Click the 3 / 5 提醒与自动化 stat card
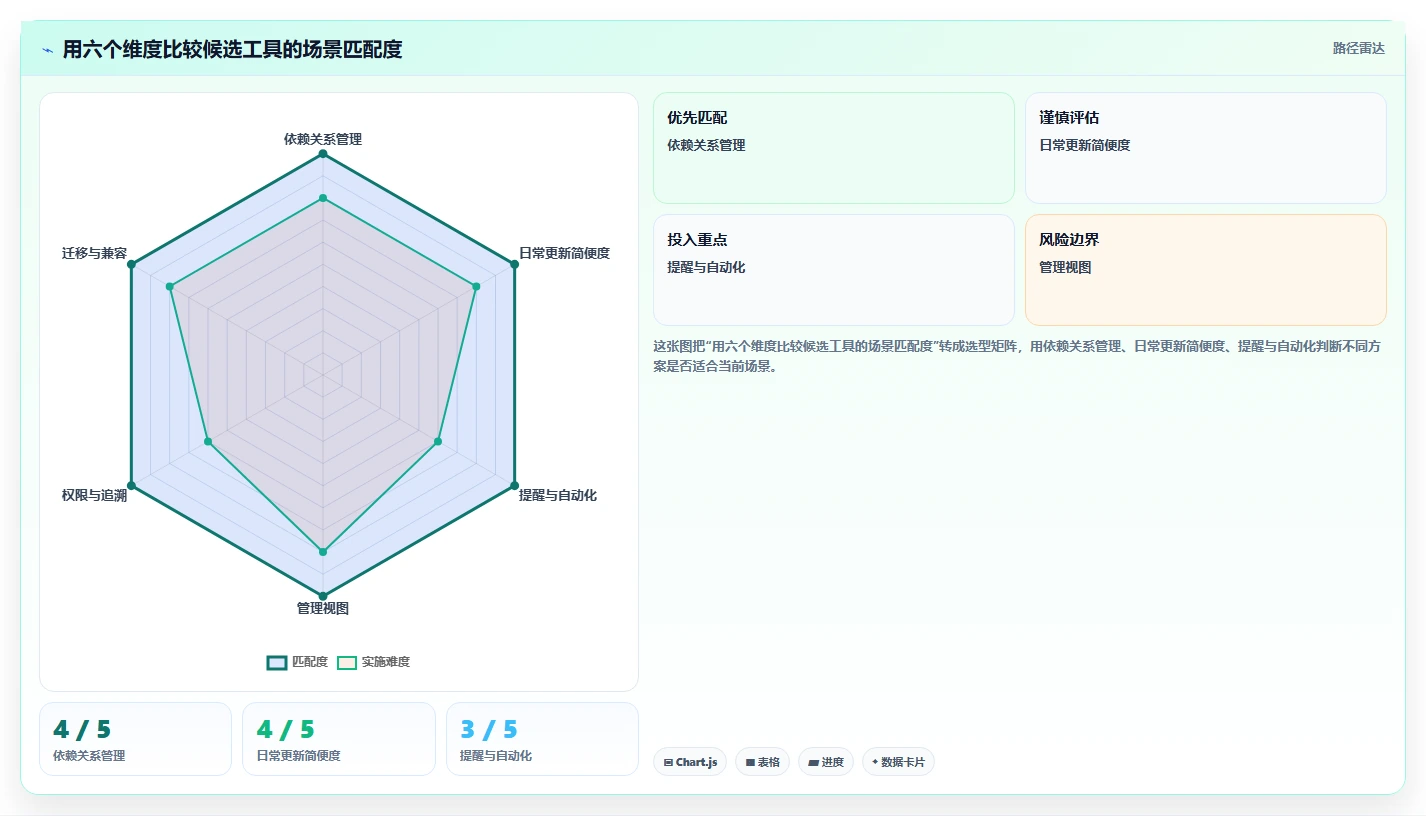Screen dimensions: 1426x816 [x=542, y=739]
